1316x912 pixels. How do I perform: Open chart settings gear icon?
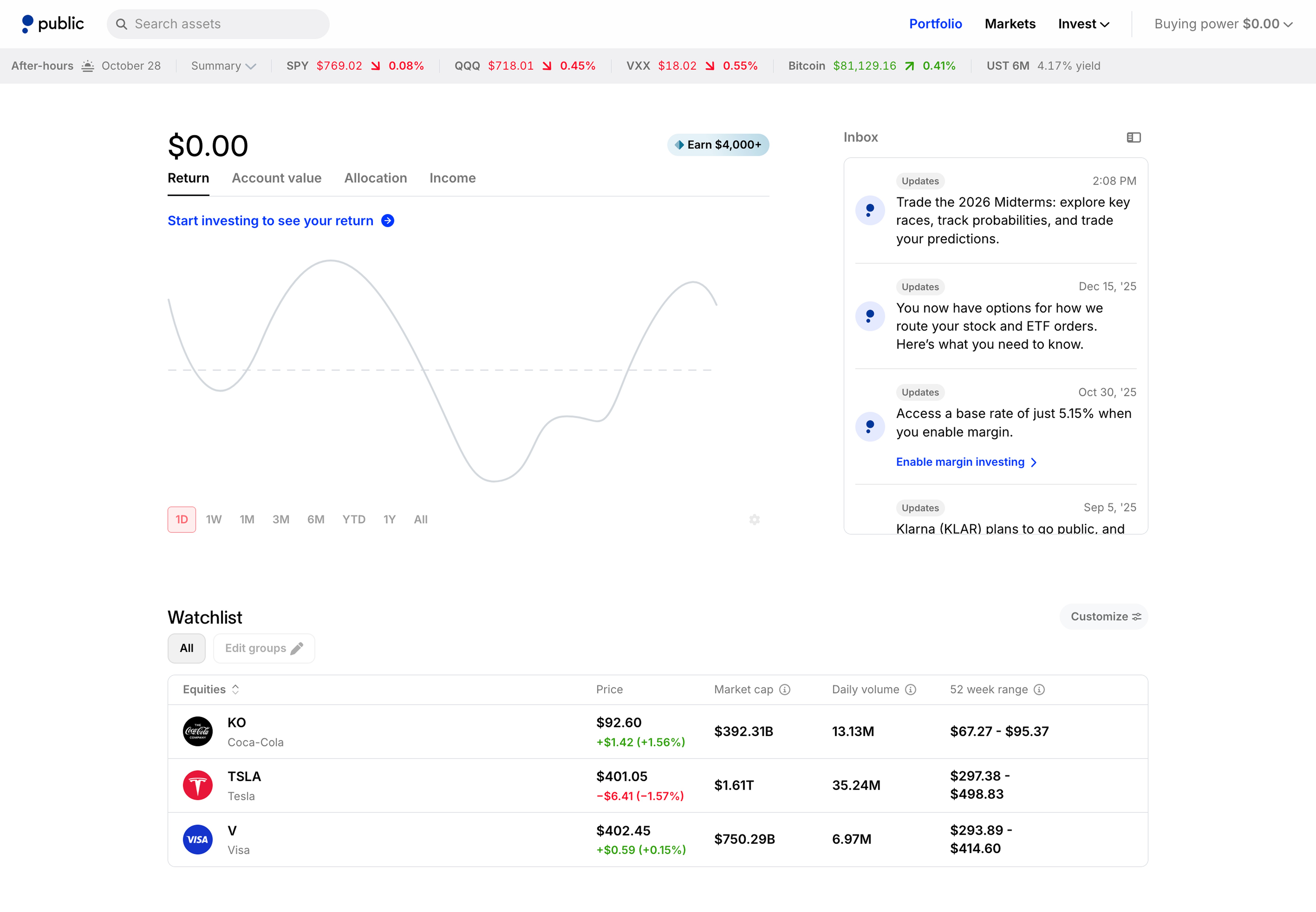click(x=754, y=519)
